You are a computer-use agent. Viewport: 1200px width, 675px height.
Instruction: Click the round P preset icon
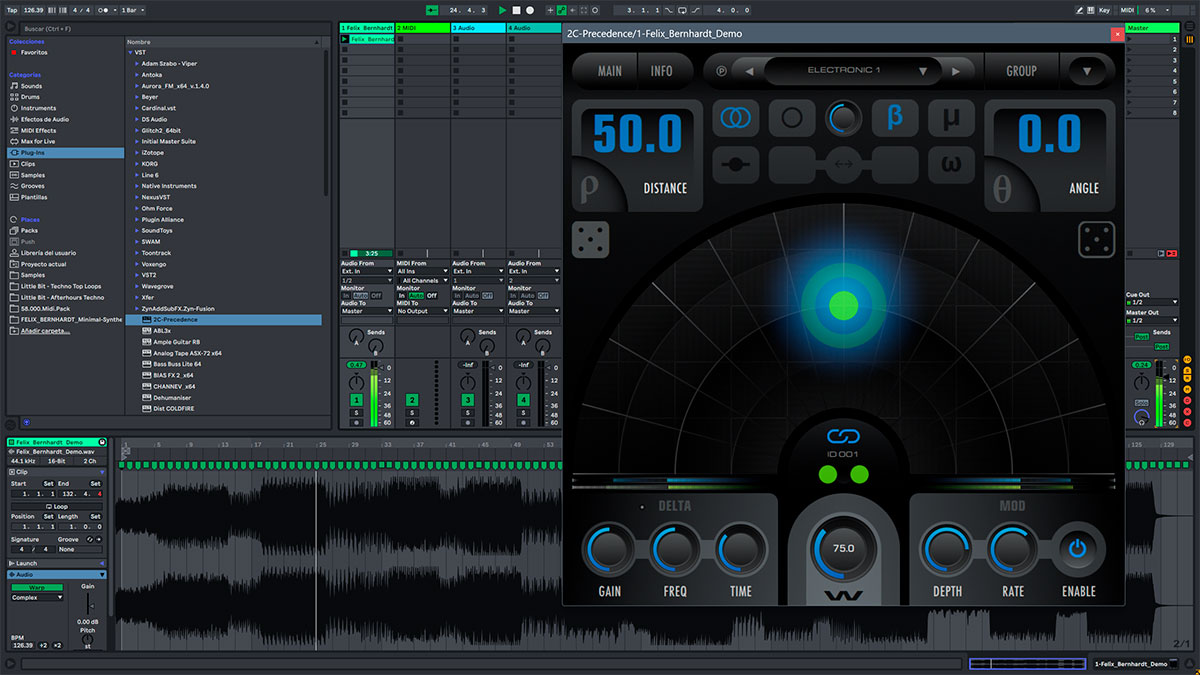point(722,71)
